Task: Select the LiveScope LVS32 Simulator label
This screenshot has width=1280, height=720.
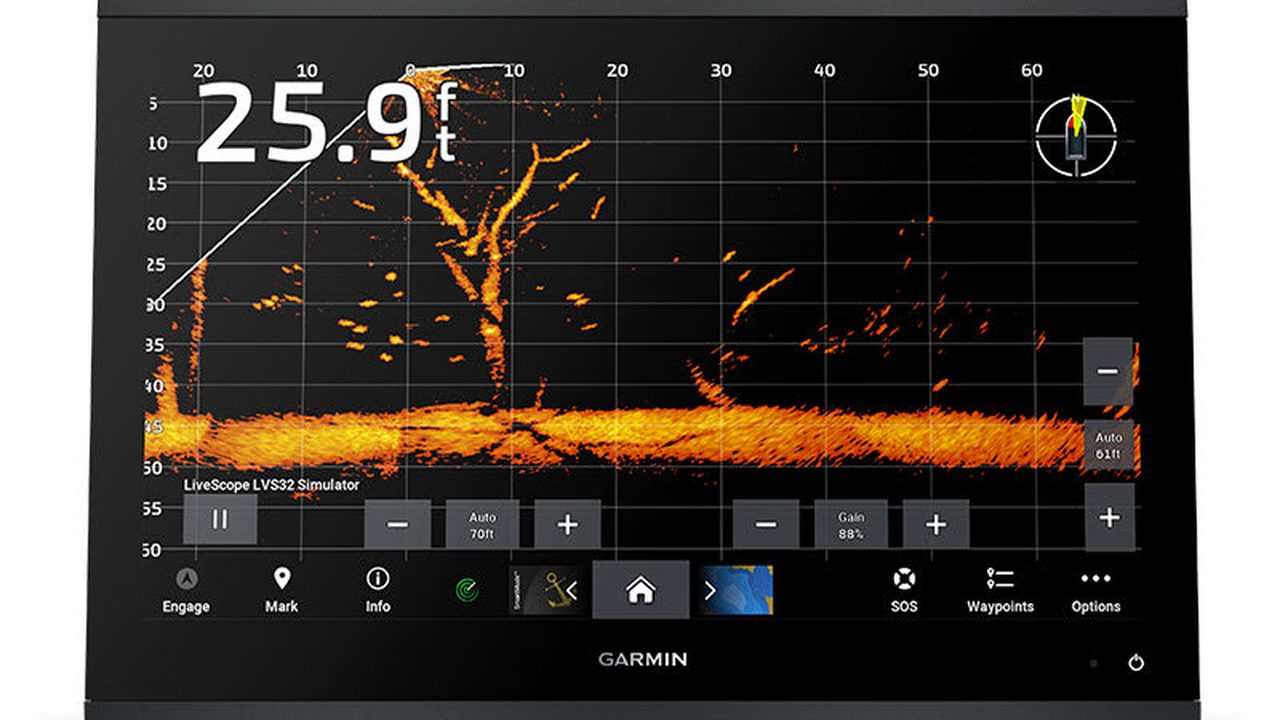Action: click(271, 484)
